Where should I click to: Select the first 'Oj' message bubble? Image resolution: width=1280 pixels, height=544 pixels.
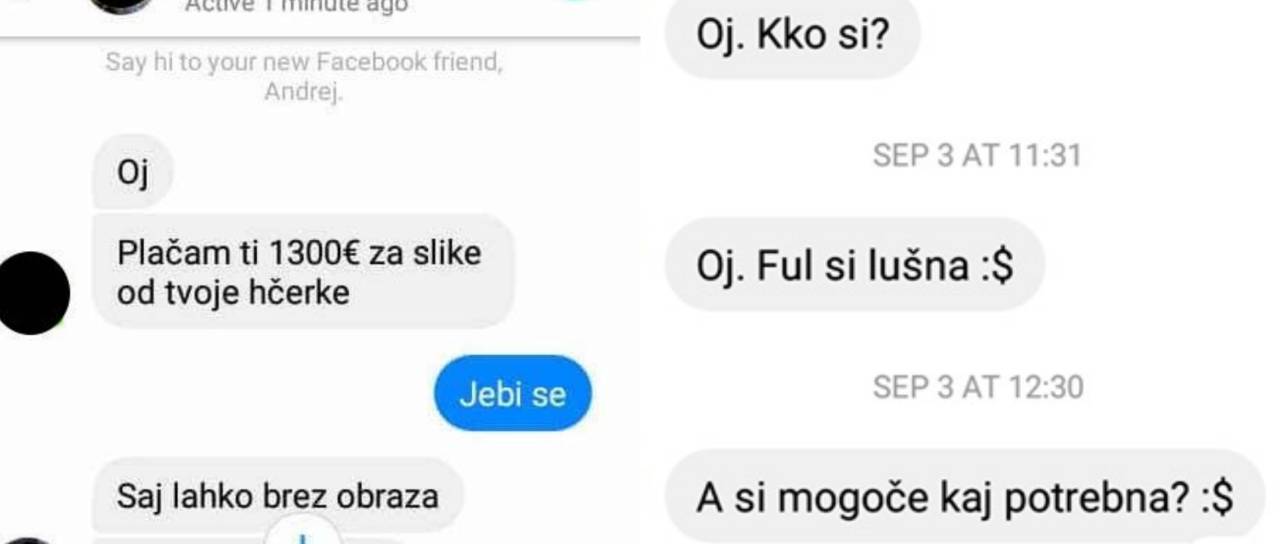pos(133,172)
